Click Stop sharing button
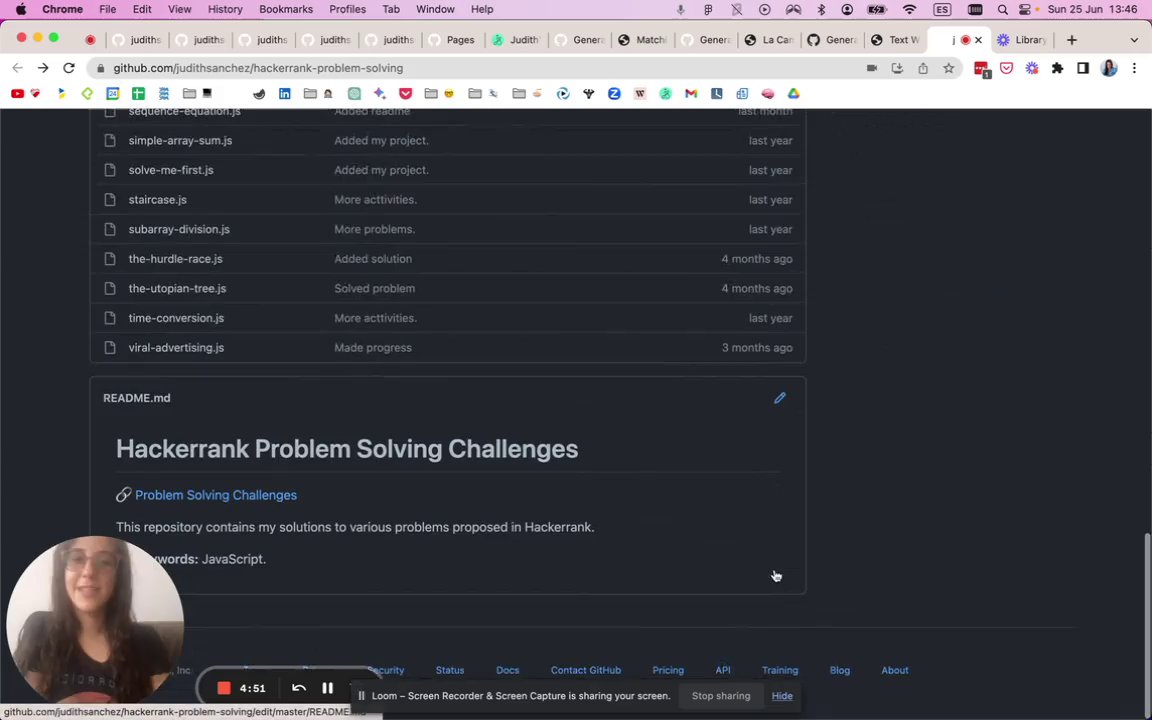Image resolution: width=1152 pixels, height=720 pixels. (721, 696)
